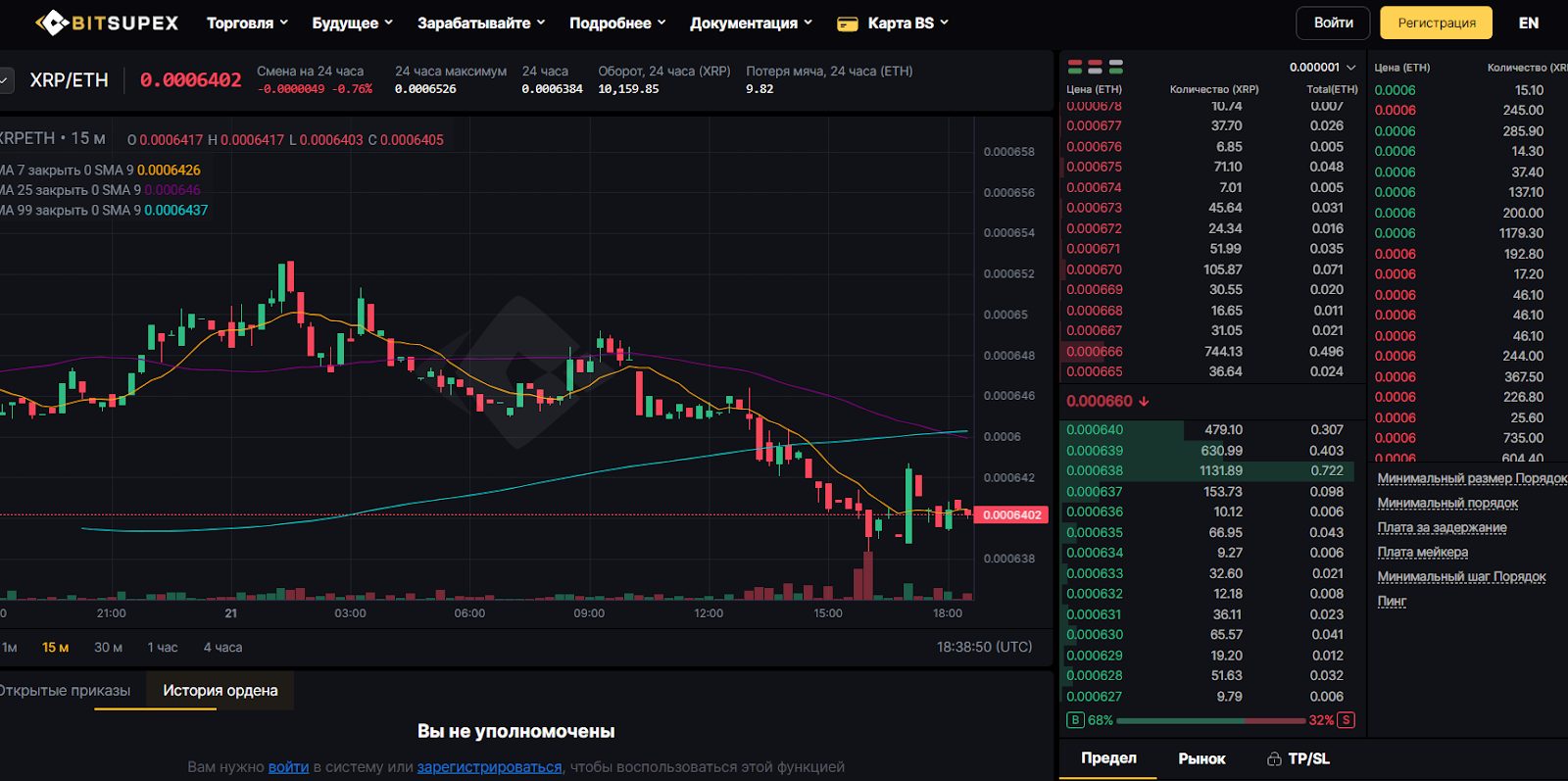This screenshot has height=781, width=1568.
Task: Click the Плата за задержание info label
Action: [x=1442, y=527]
